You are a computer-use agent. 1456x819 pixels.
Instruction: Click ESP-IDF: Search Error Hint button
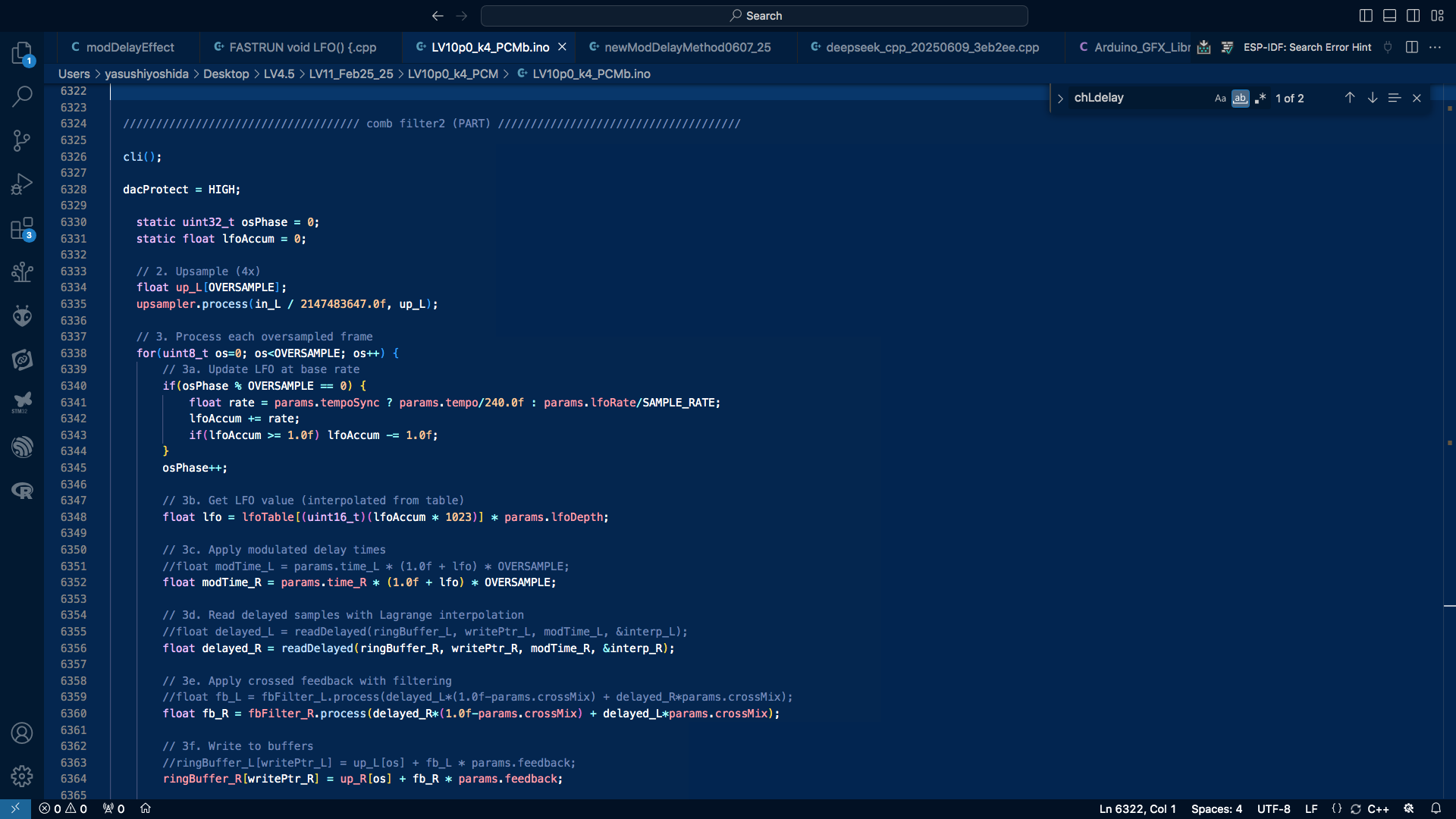click(1307, 47)
